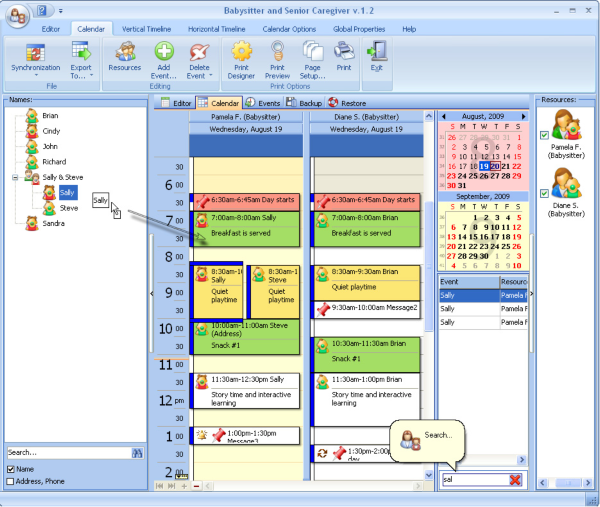
Task: Click the Event column header
Action: coord(469,282)
